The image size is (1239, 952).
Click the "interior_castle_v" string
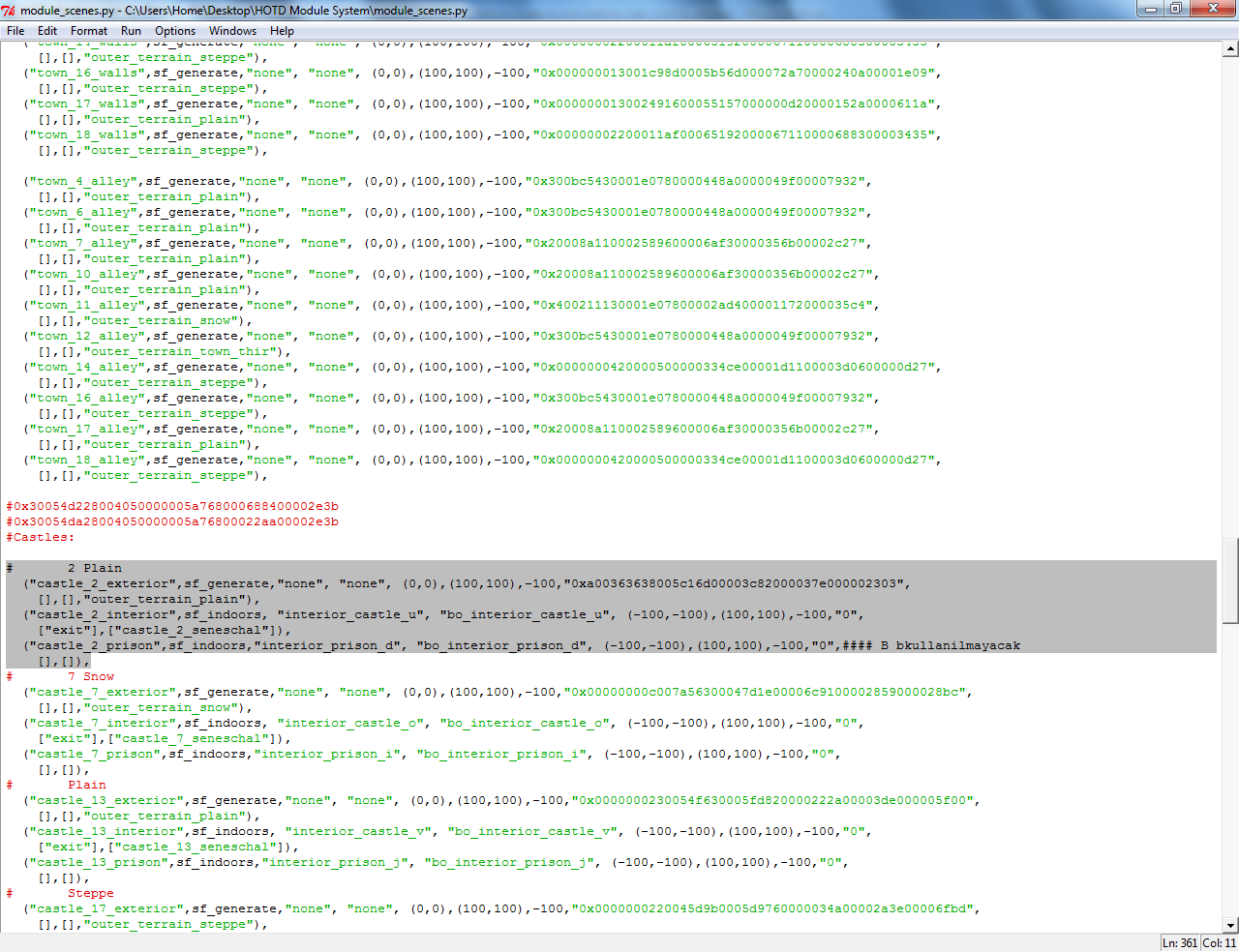coord(358,831)
